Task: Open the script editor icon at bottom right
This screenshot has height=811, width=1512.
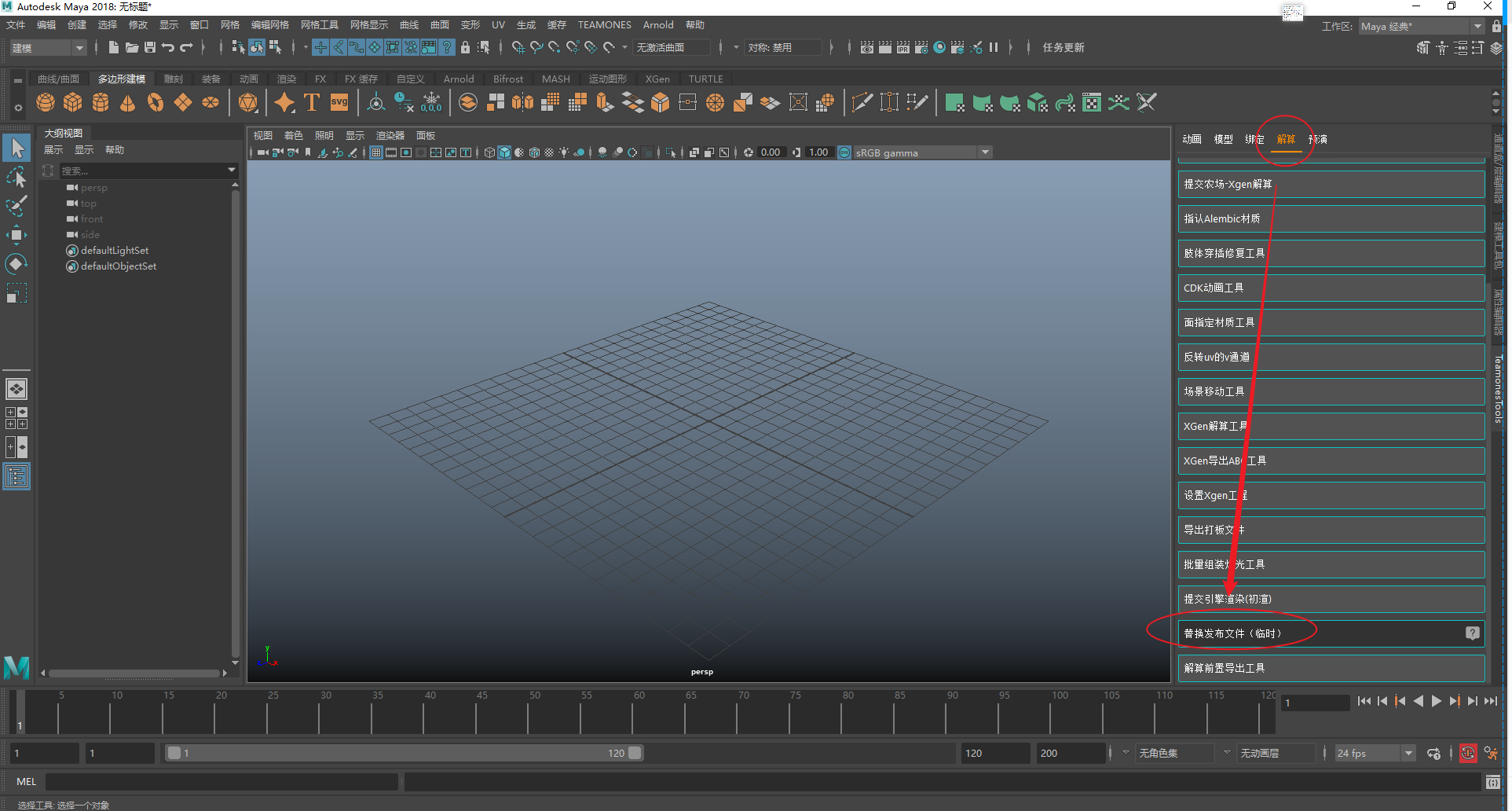Action: pyautogui.click(x=1492, y=782)
